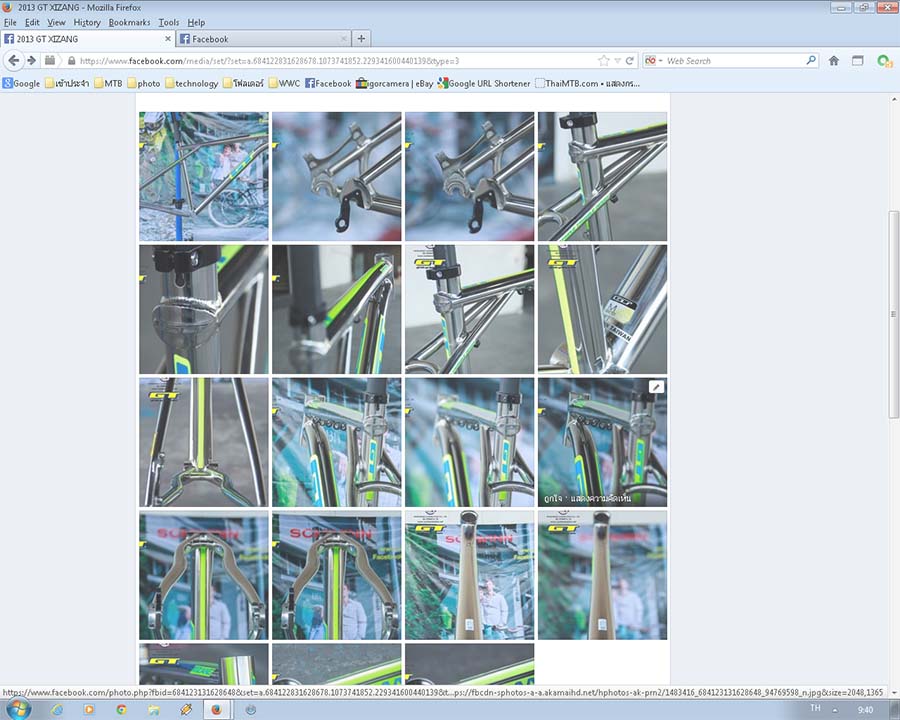The height and width of the screenshot is (720, 900).
Task: Open the Edit menu
Action: 32,22
